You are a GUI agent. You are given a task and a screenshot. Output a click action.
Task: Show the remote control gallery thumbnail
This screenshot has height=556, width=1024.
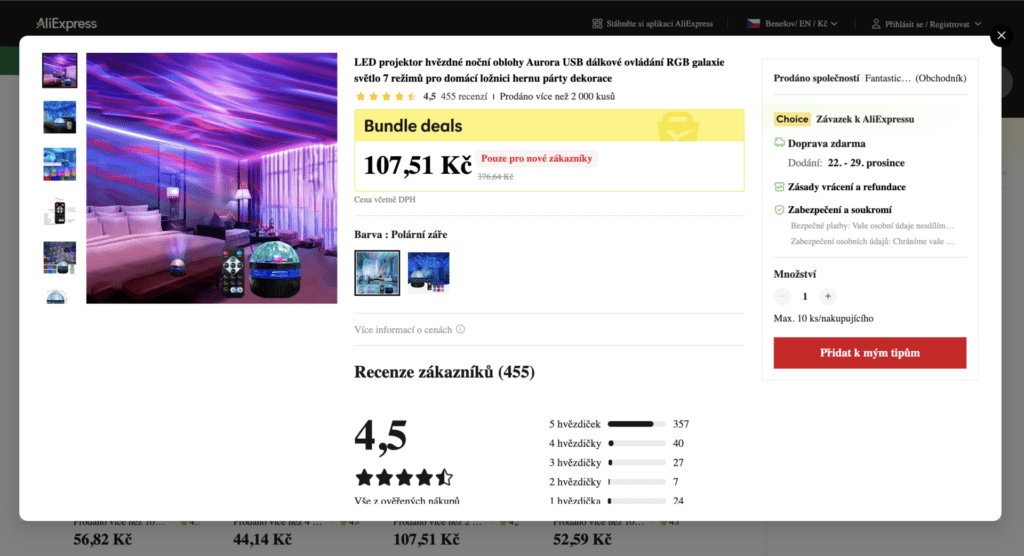pos(60,211)
